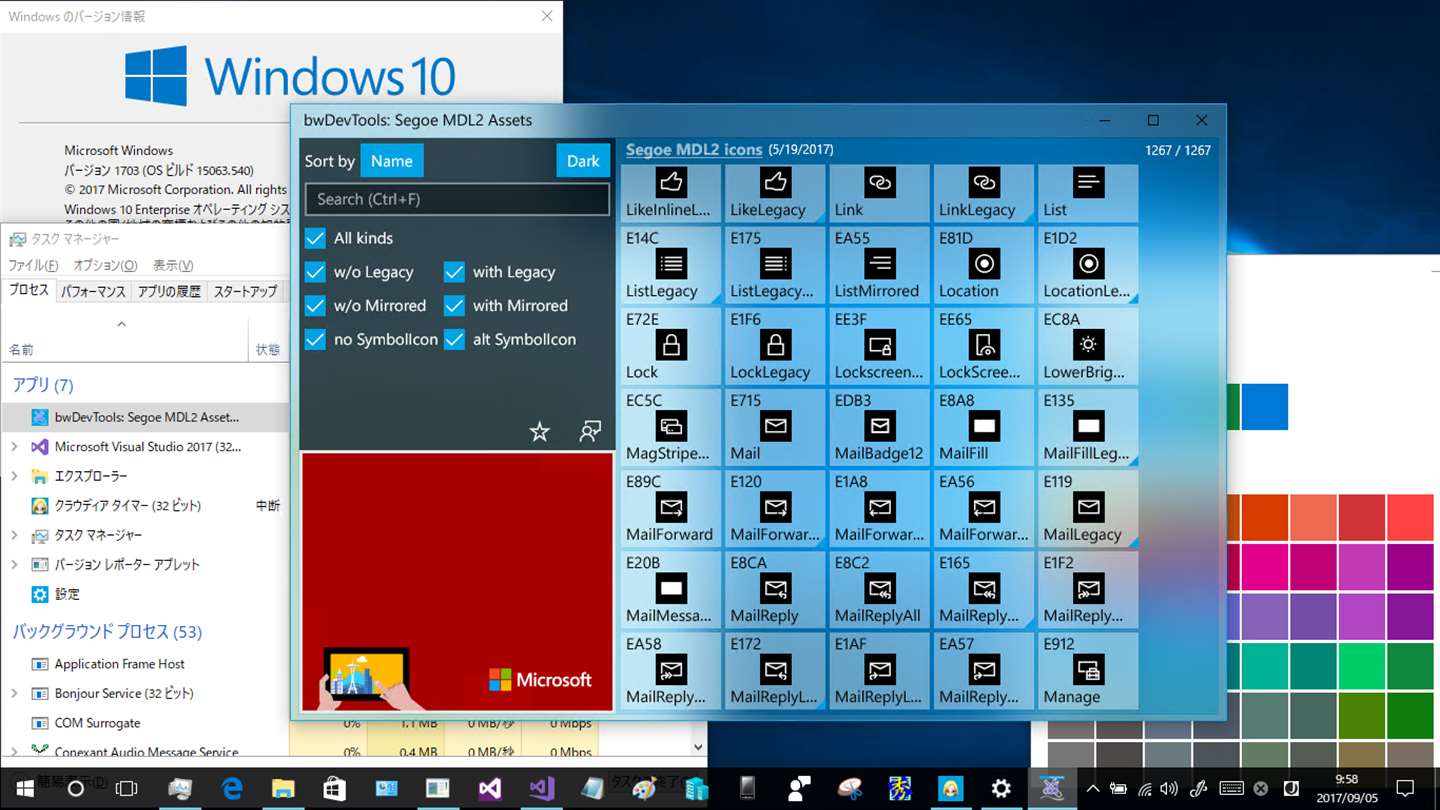Select the E14C ListLegacy icon tile
The width and height of the screenshot is (1440, 810).
point(670,265)
